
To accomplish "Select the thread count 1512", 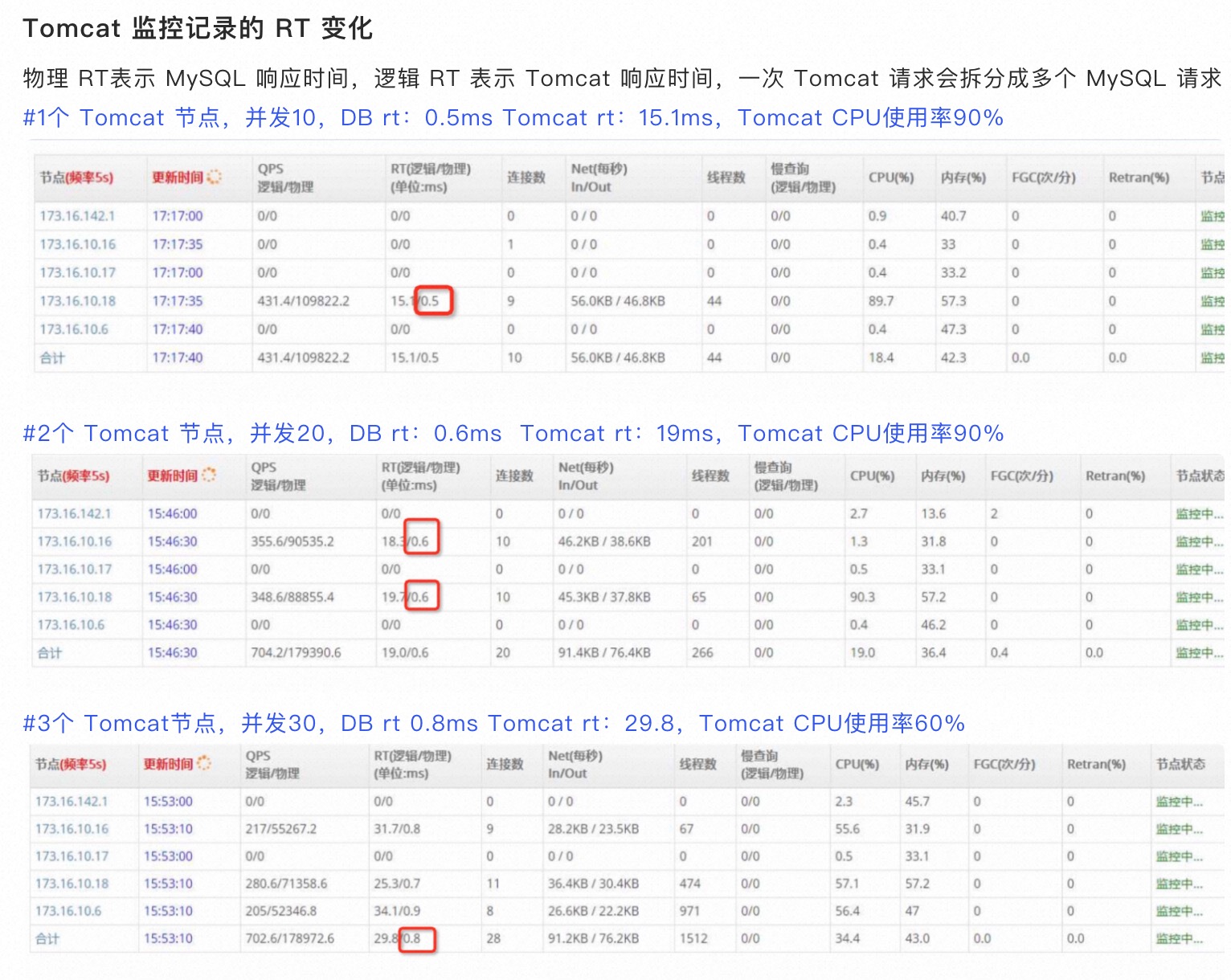I will pyautogui.click(x=693, y=937).
